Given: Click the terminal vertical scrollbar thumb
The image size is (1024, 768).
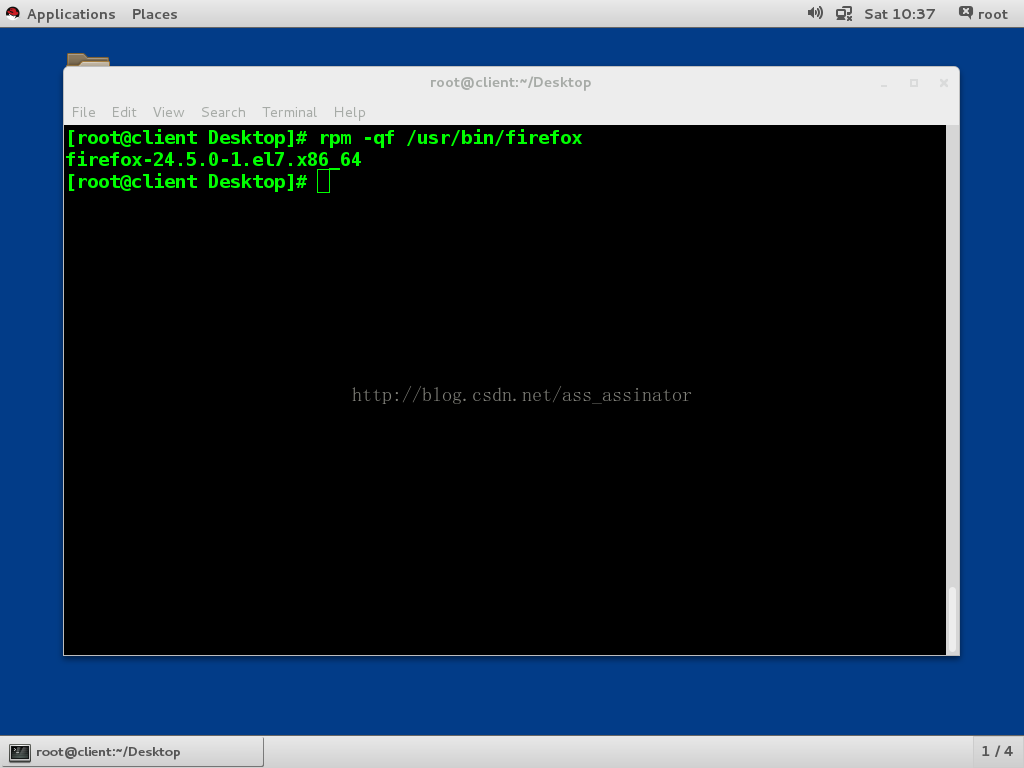Looking at the screenshot, I should pos(953,619).
